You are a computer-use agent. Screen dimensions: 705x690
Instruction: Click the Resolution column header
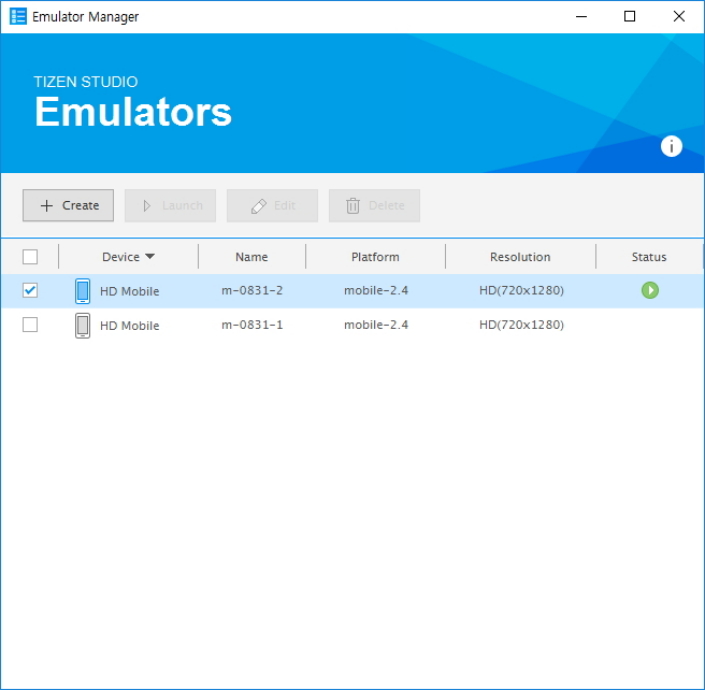click(520, 257)
